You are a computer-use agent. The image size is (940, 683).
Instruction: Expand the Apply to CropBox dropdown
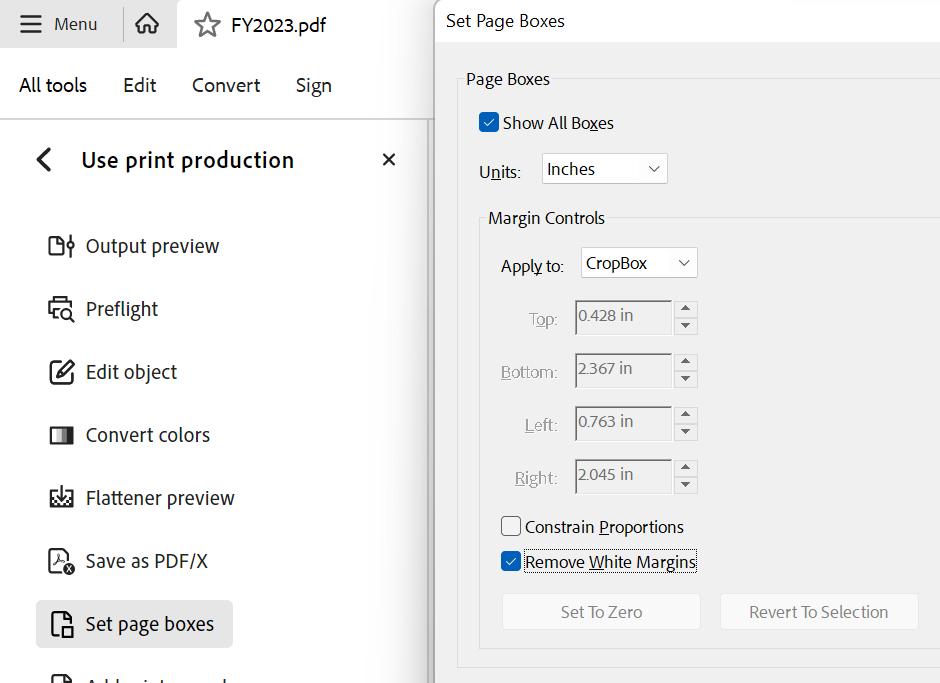coord(638,263)
